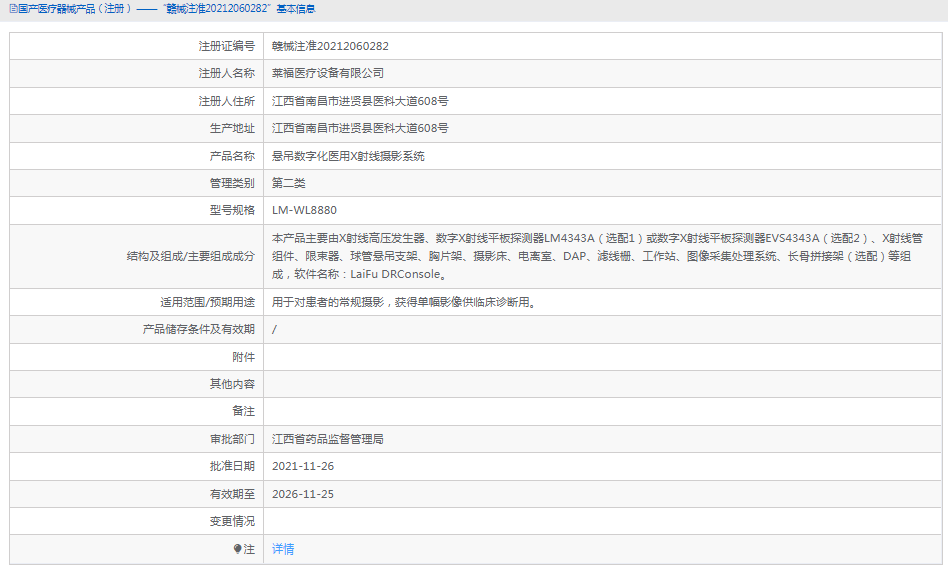This screenshot has height=568, width=948.
Task: Click the 结构及组成/主要组成成分 label
Action: pos(190,256)
